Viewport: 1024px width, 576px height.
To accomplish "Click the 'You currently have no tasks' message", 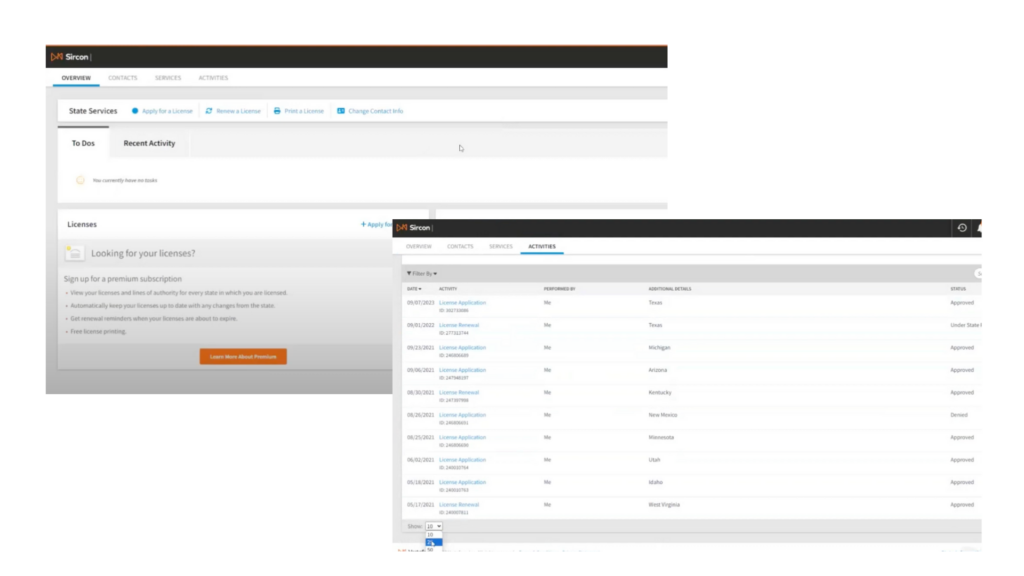I will click(125, 180).
